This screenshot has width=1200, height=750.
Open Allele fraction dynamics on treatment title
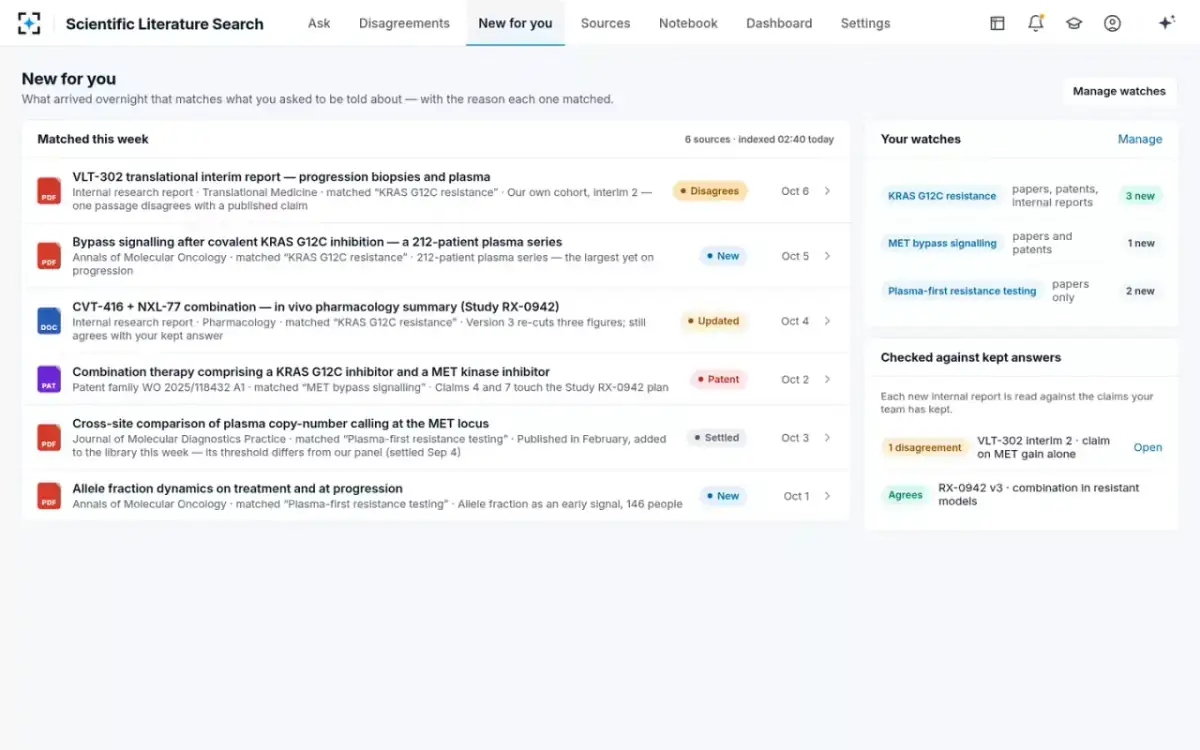pos(237,489)
